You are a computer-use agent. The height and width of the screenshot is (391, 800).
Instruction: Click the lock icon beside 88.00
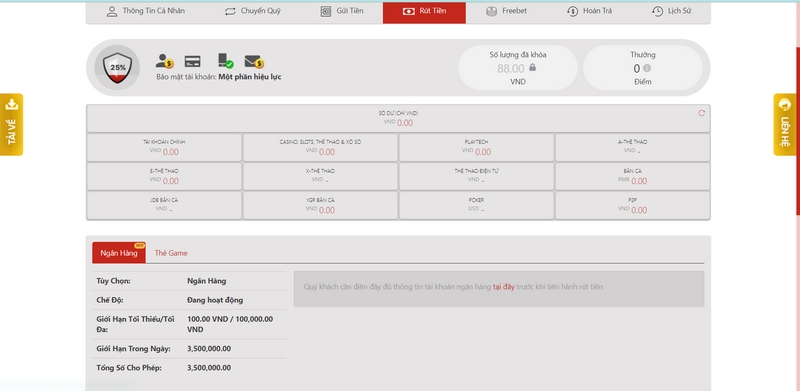(x=533, y=67)
